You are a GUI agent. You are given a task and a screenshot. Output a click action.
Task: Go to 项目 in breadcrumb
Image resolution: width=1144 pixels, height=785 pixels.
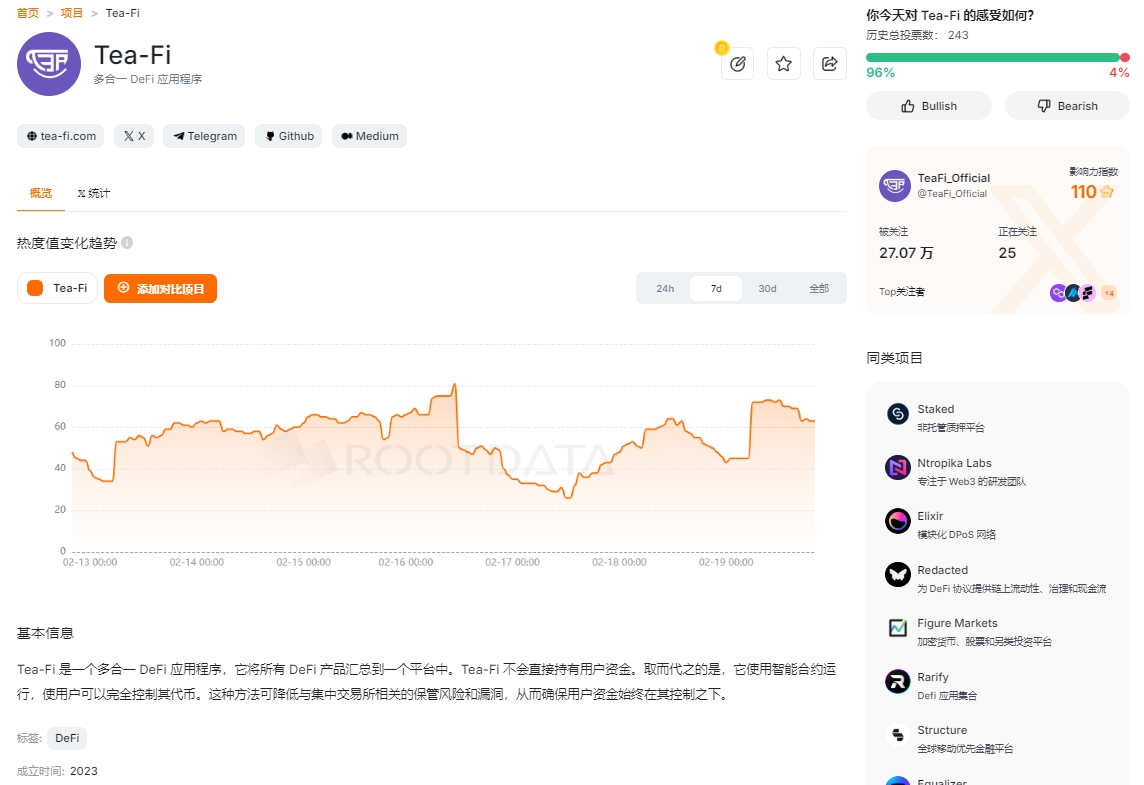tap(72, 13)
